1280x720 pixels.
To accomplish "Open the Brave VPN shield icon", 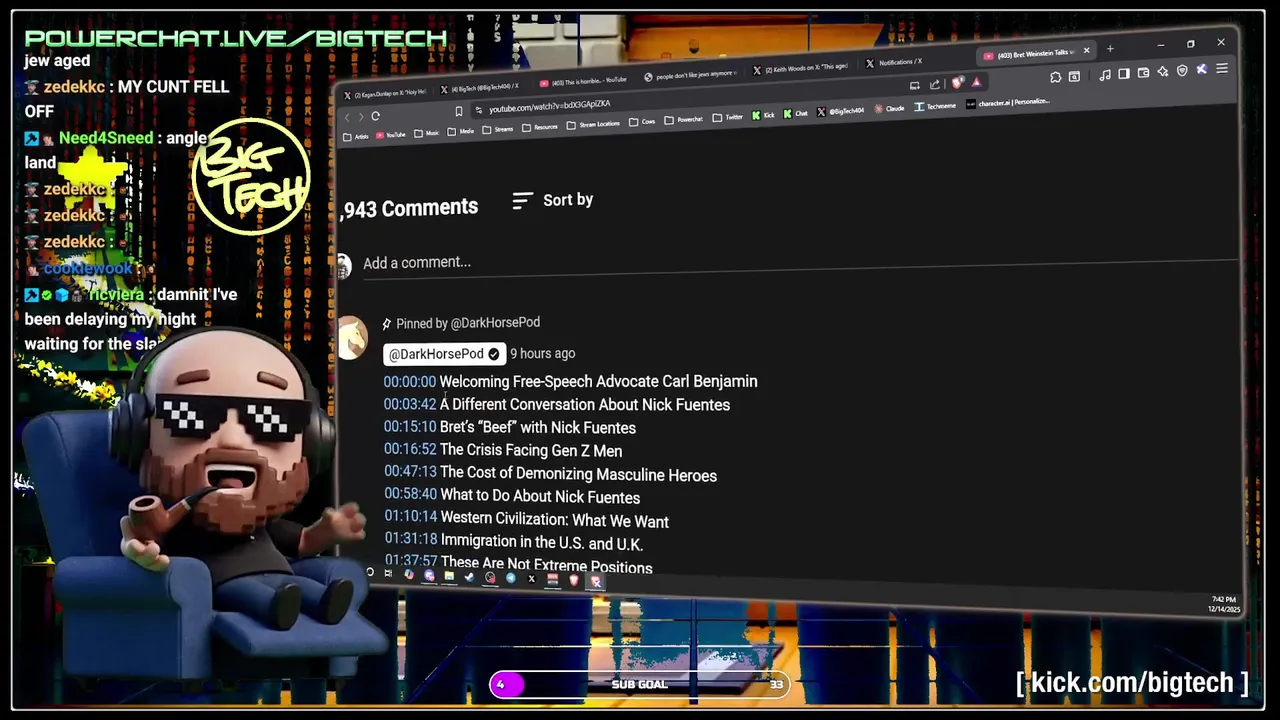I will click(x=1182, y=70).
